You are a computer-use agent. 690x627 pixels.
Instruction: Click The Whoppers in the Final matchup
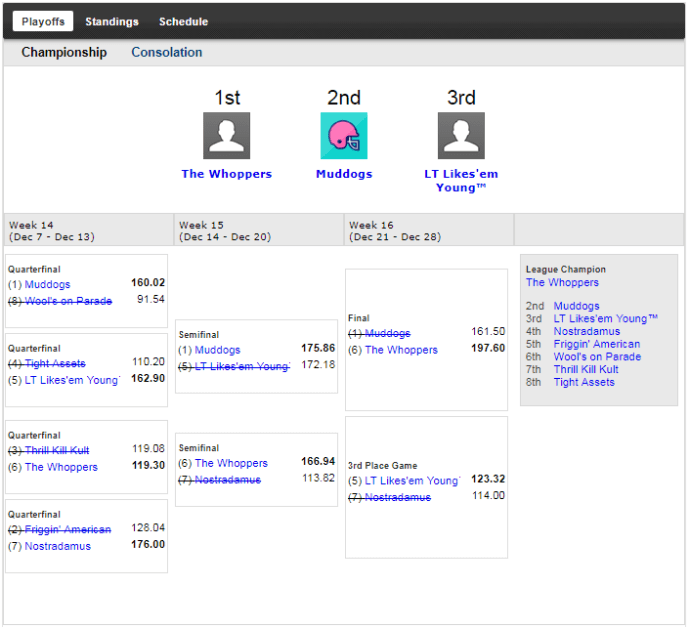(401, 350)
